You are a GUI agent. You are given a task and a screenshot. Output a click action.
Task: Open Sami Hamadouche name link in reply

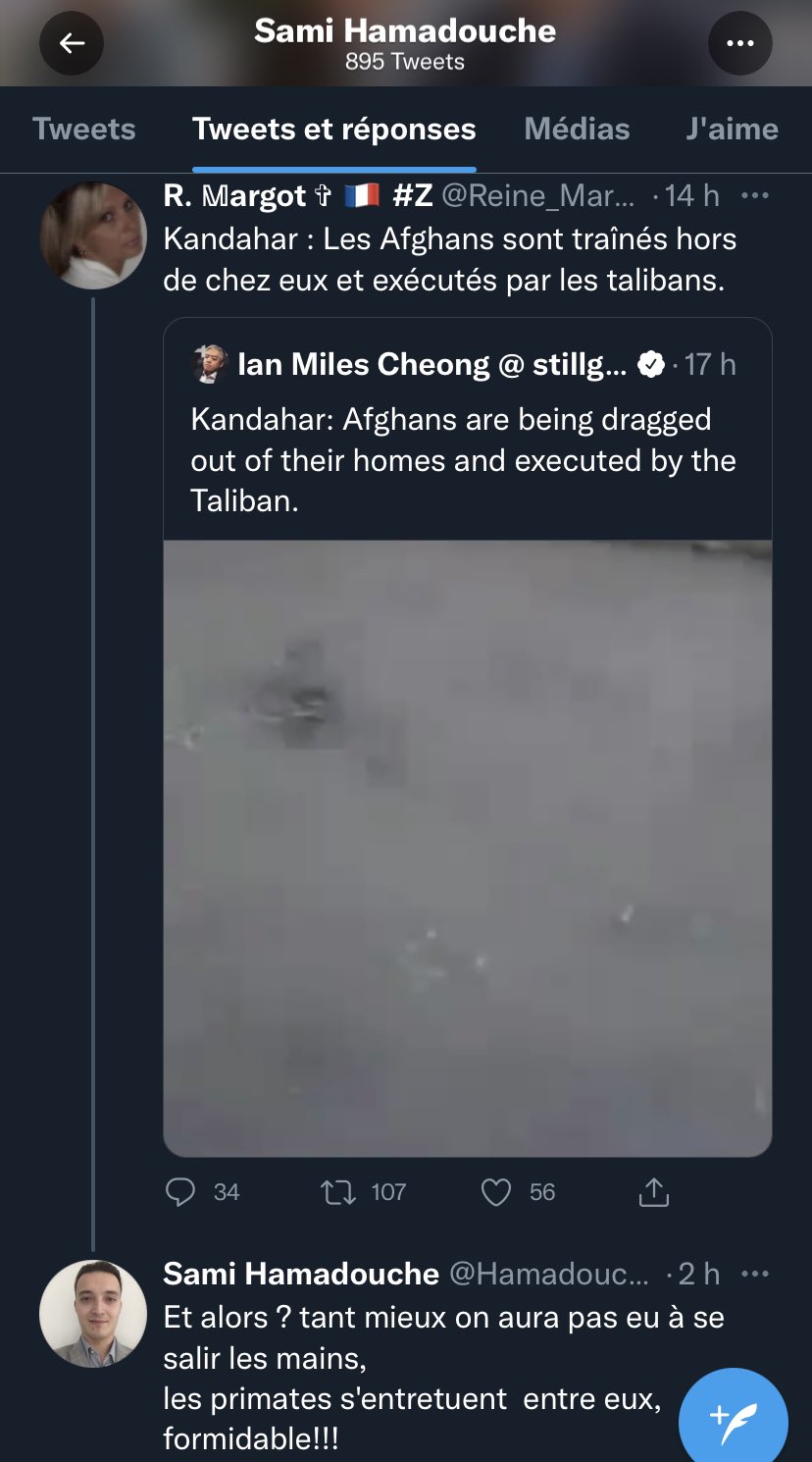click(300, 1274)
